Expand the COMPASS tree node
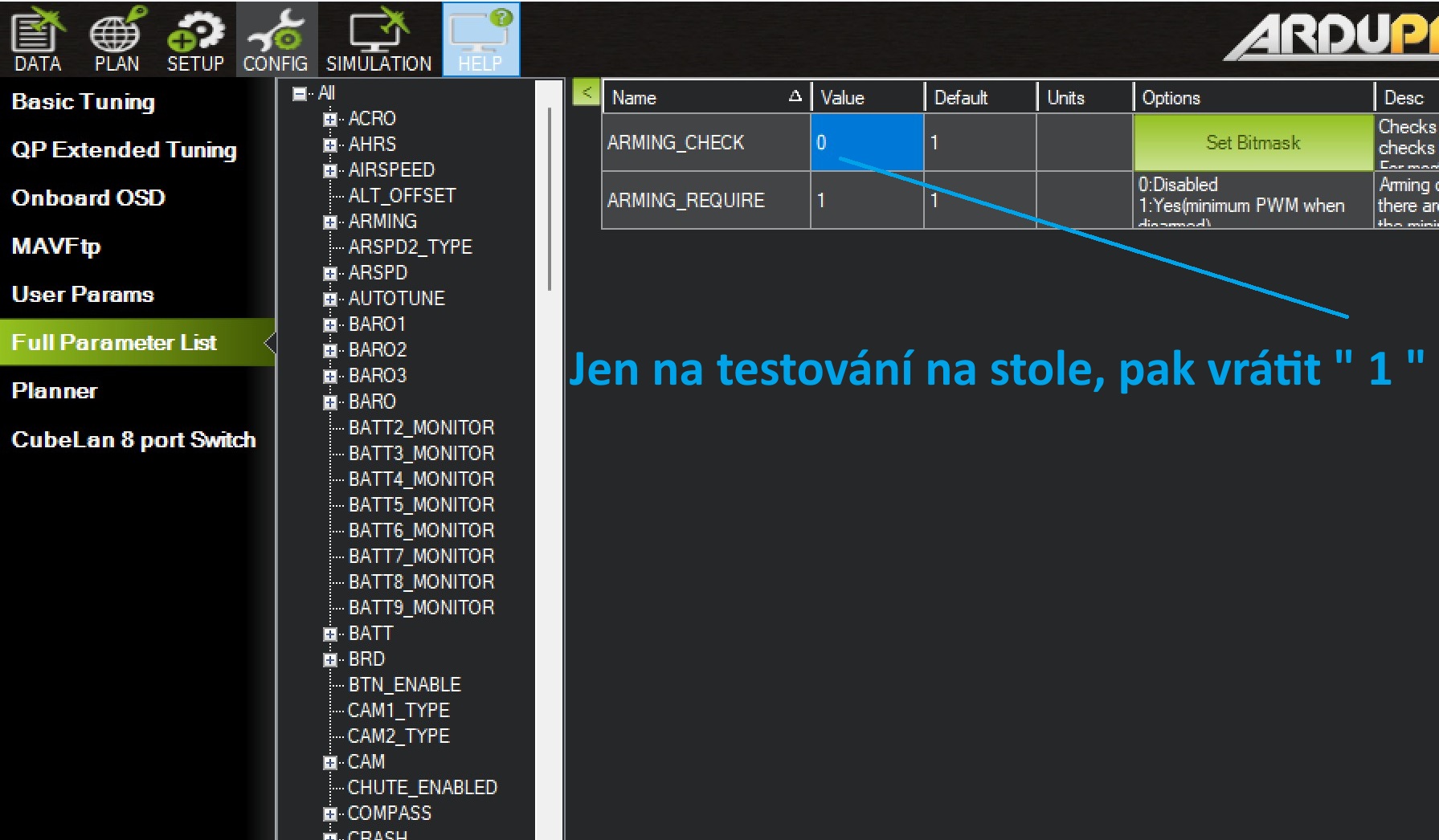The height and width of the screenshot is (840, 1439). coord(329,813)
